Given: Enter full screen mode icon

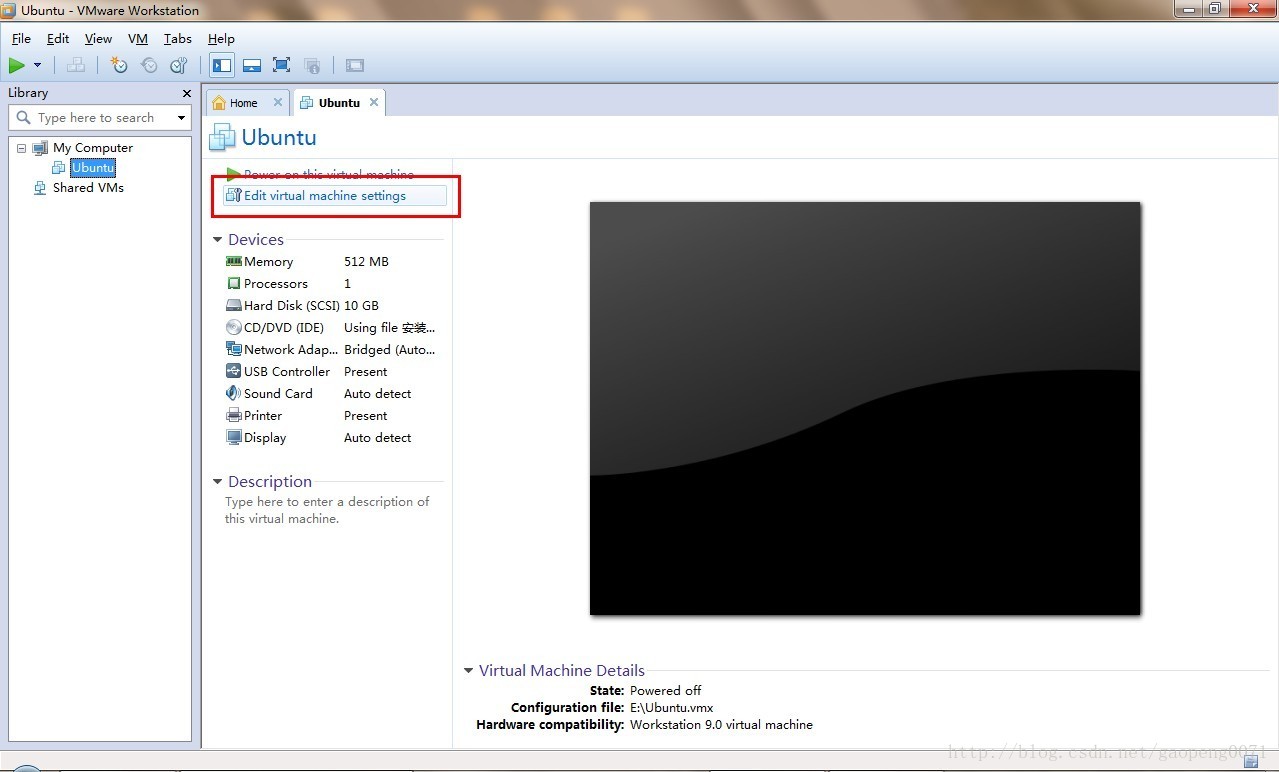Looking at the screenshot, I should 282,66.
